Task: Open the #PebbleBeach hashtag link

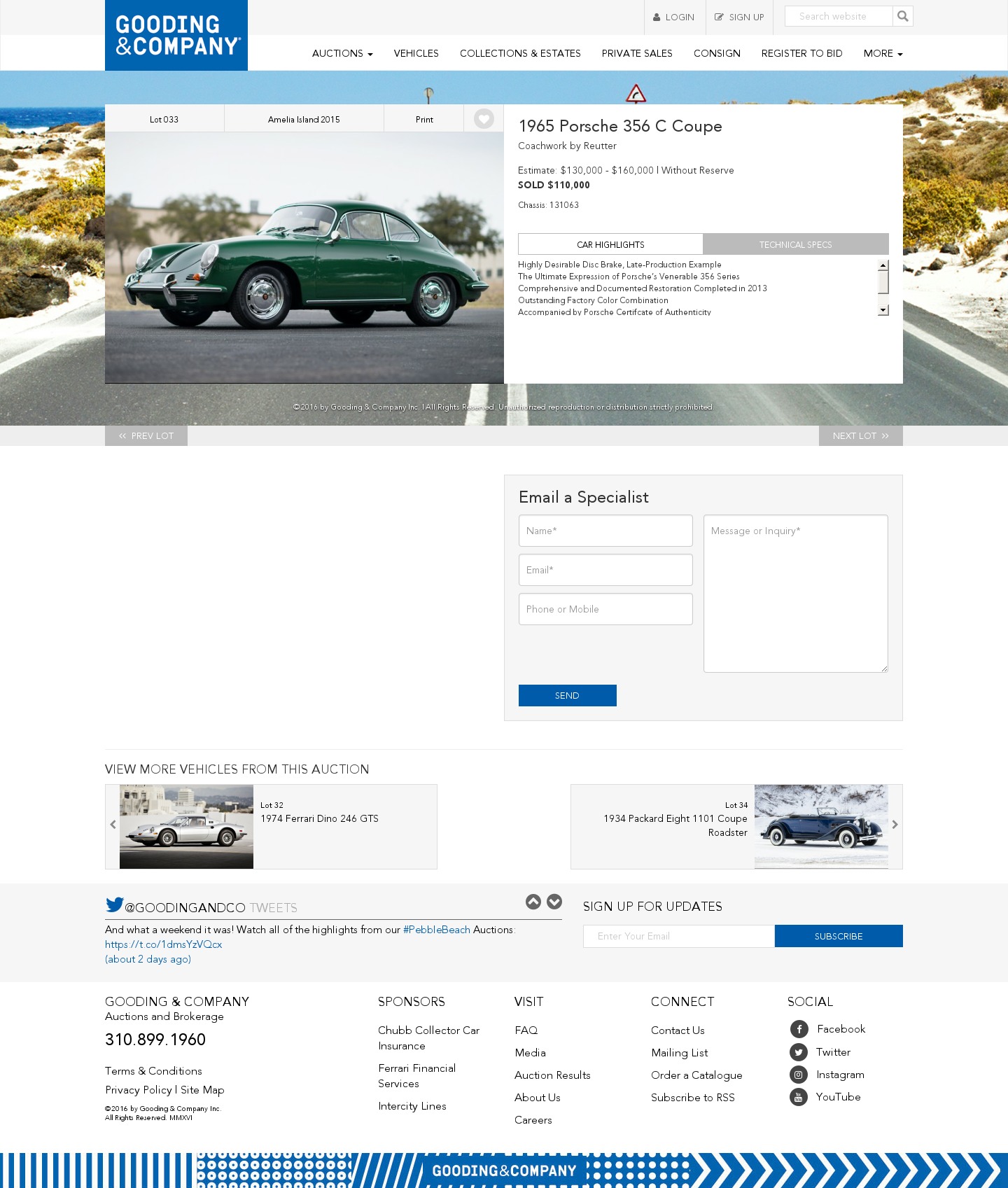Action: click(437, 930)
